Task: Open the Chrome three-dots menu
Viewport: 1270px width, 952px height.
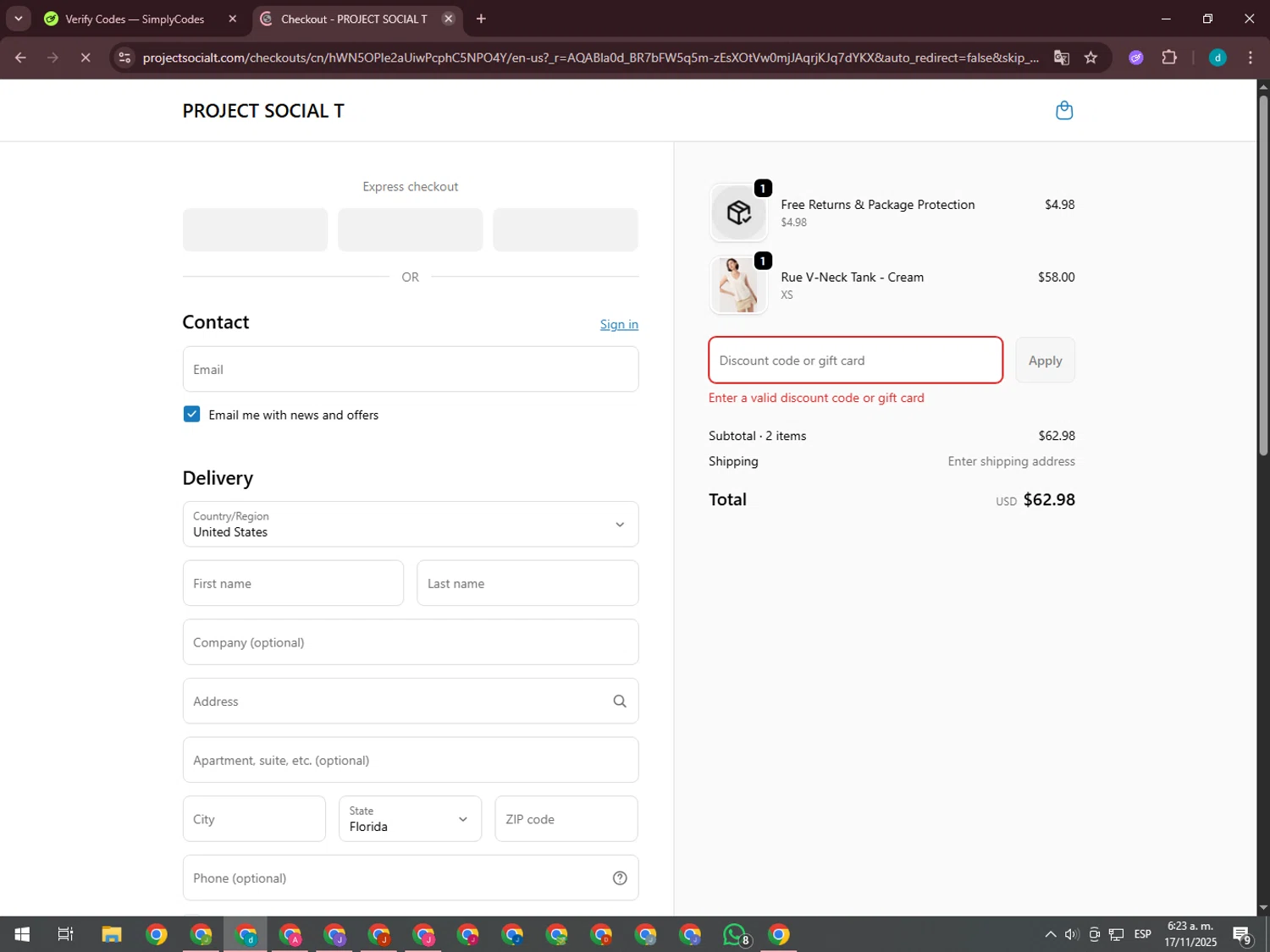Action: [x=1250, y=58]
